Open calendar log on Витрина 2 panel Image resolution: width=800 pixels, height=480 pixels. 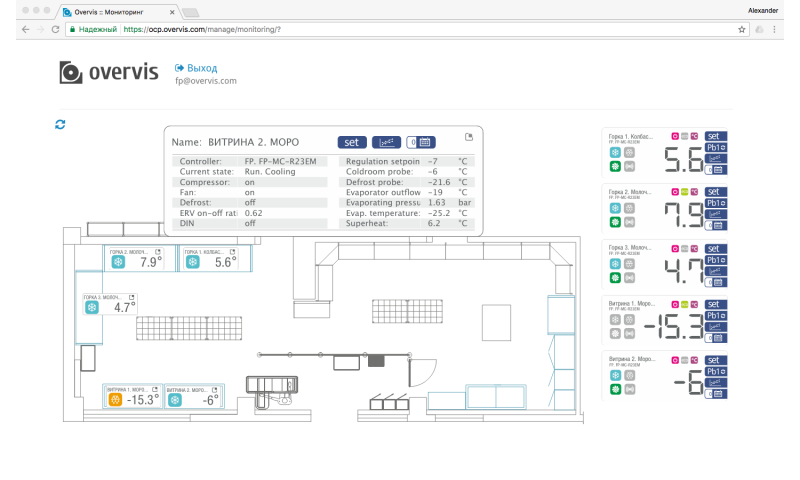[x=715, y=394]
